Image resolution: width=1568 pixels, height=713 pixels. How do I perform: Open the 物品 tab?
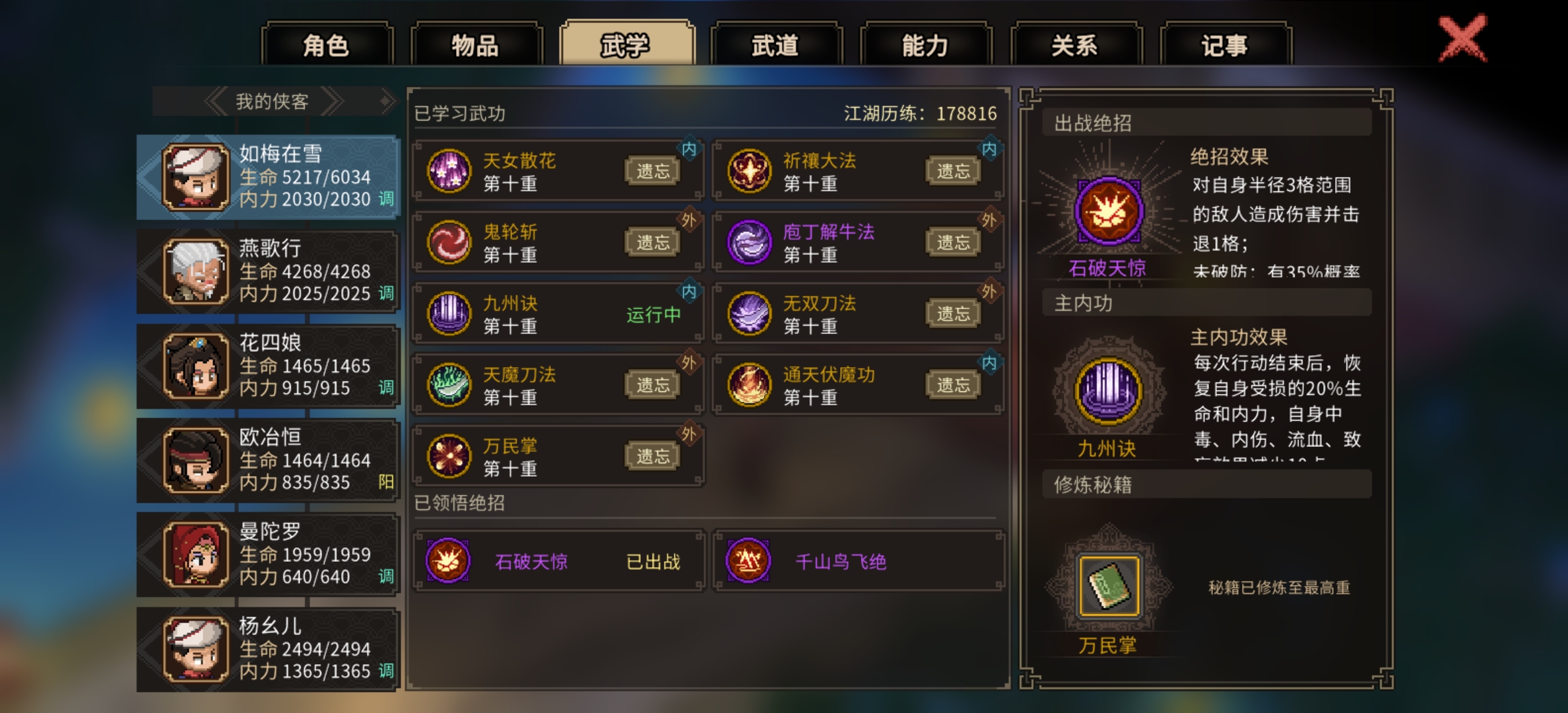pos(476,45)
